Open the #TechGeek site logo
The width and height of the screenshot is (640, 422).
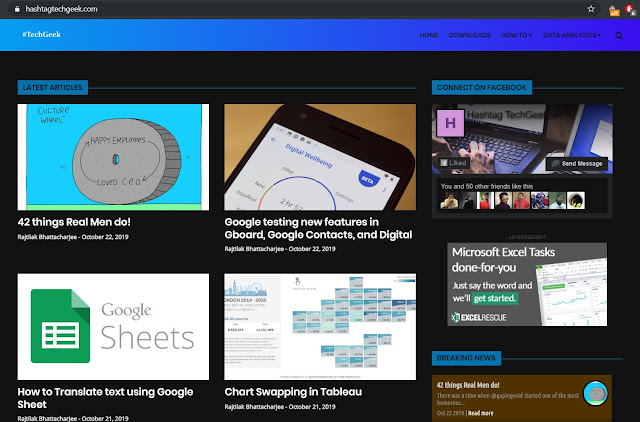[42, 35]
